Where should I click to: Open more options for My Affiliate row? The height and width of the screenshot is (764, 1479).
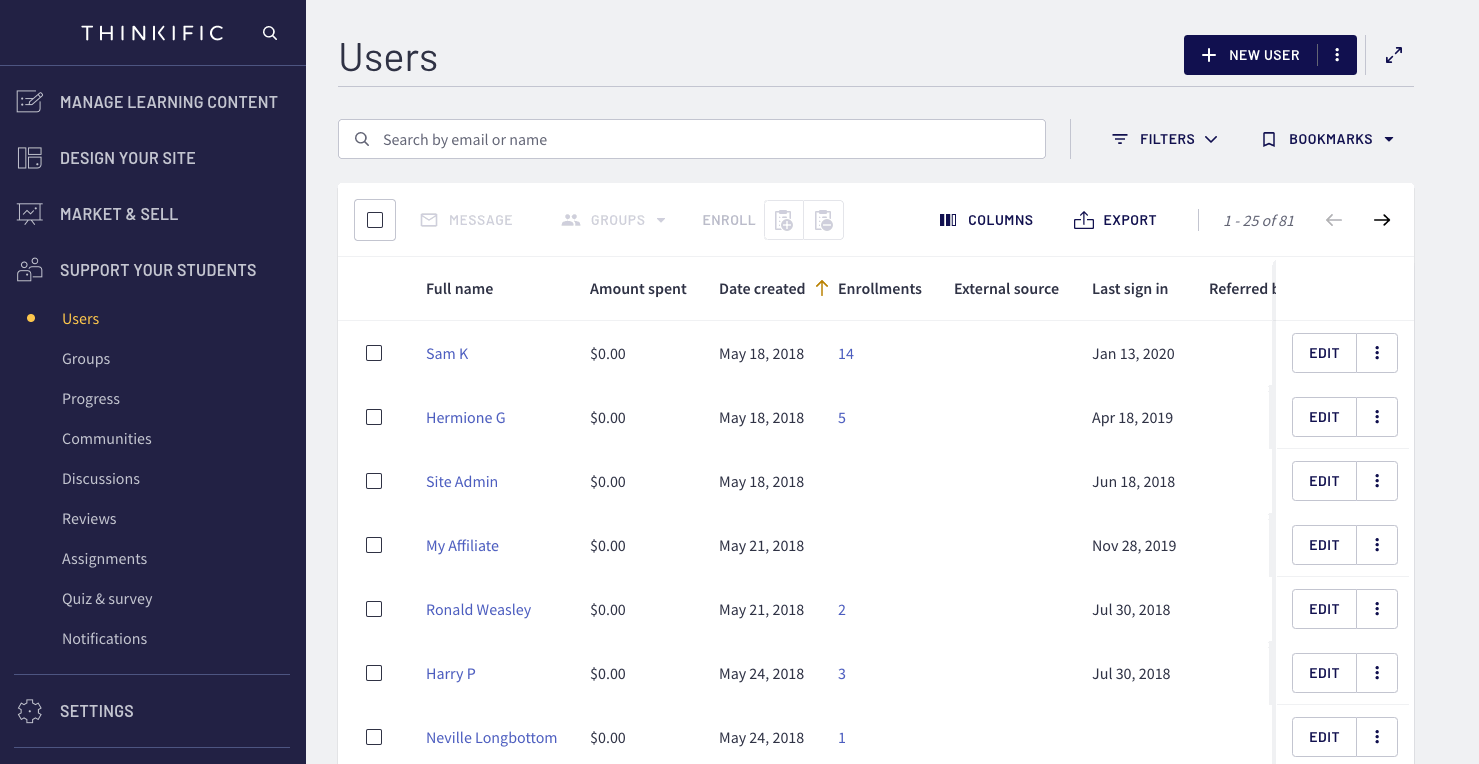pos(1377,545)
